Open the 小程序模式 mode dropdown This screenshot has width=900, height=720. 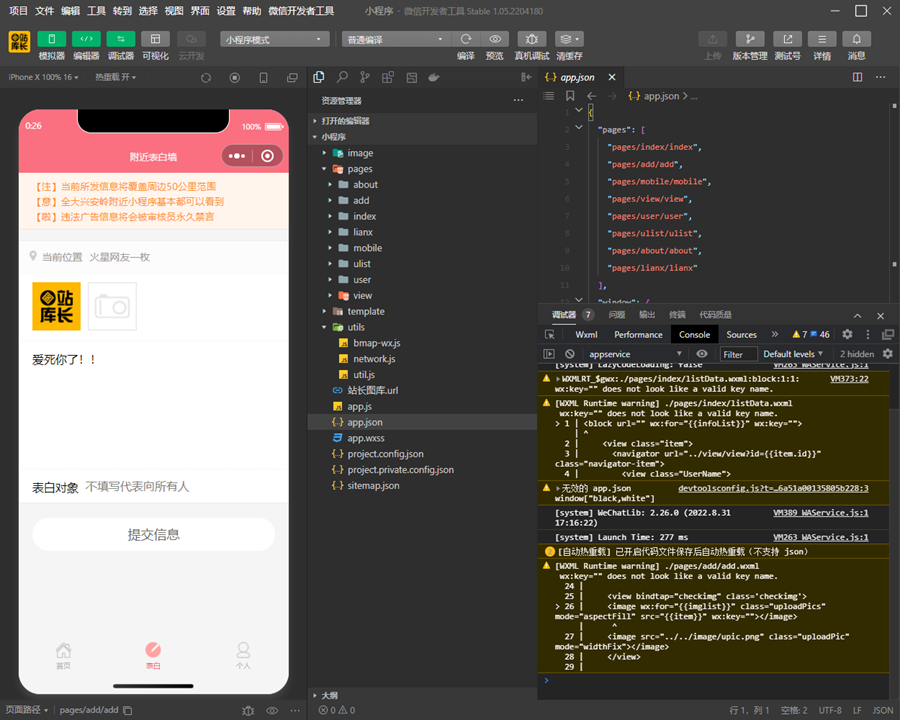[275, 39]
